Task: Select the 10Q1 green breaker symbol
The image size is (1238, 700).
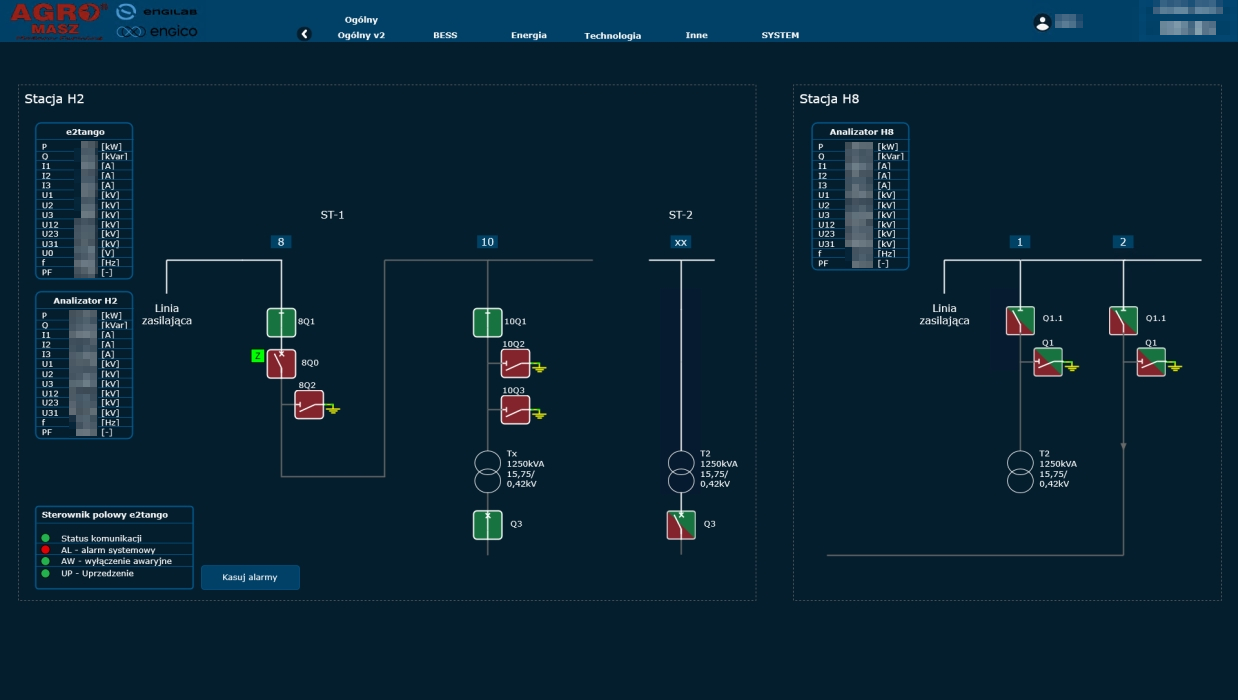Action: click(487, 323)
